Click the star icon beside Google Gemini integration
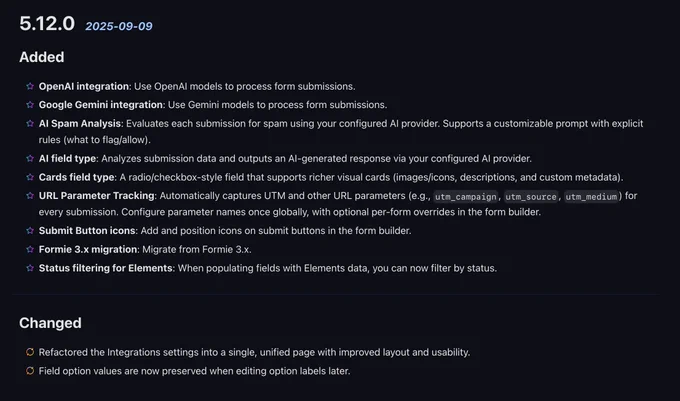This screenshot has width=680, height=401. [x=30, y=105]
